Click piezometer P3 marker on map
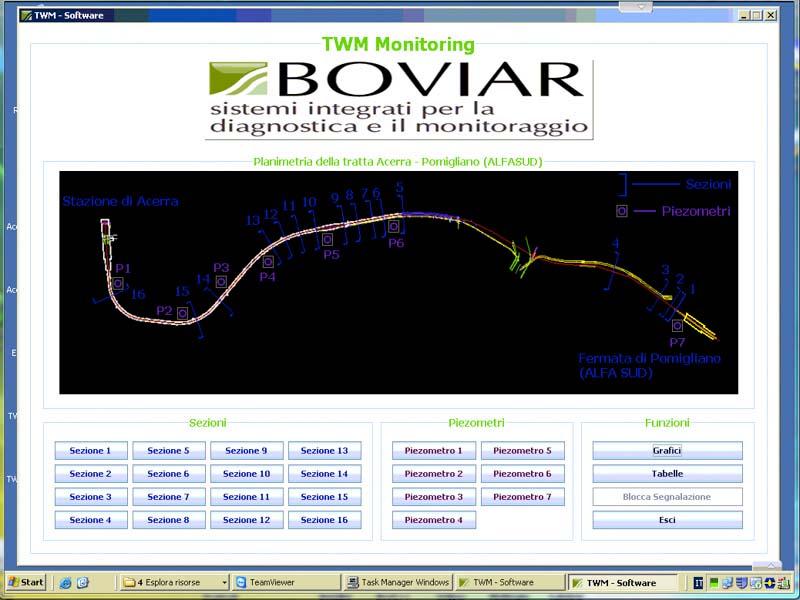 point(221,282)
